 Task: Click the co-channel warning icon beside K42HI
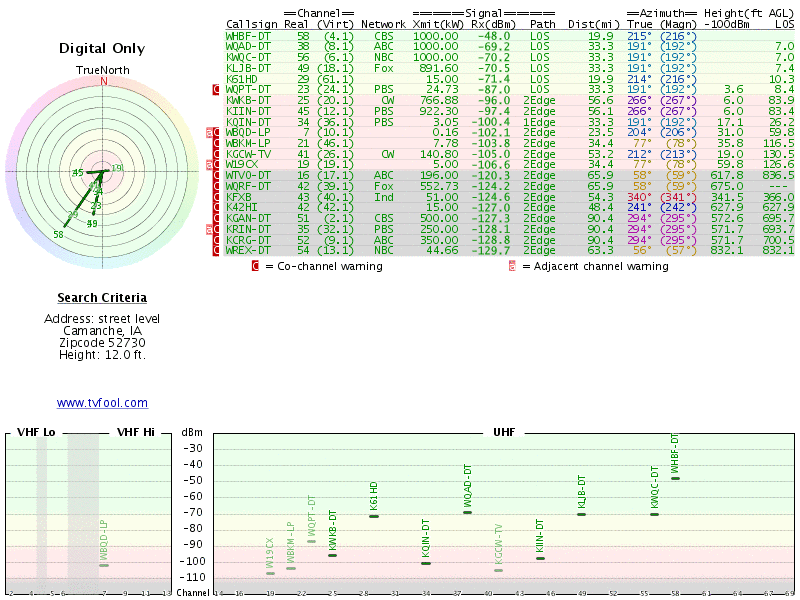pos(216,208)
